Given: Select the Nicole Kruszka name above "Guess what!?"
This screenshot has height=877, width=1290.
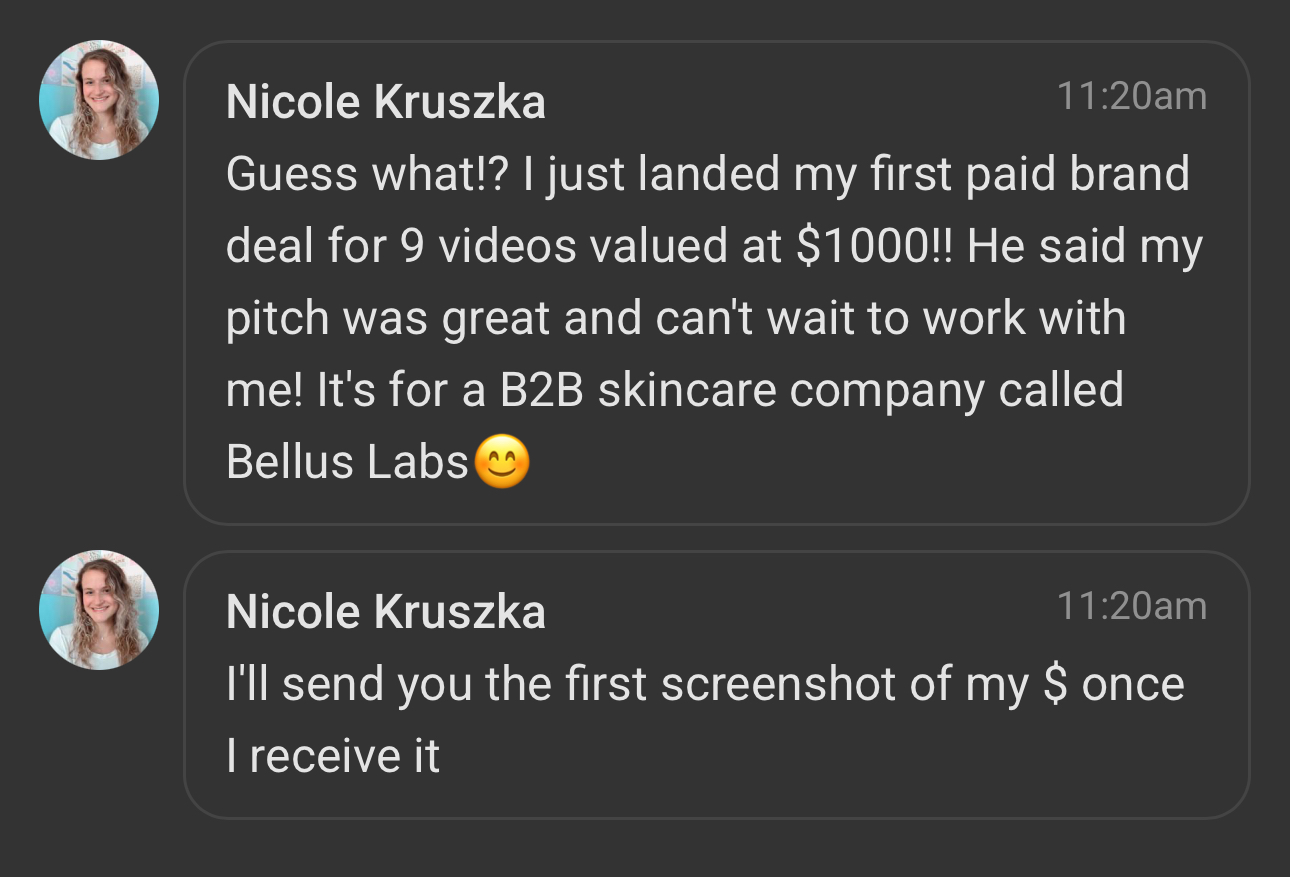Looking at the screenshot, I should pyautogui.click(x=386, y=102).
